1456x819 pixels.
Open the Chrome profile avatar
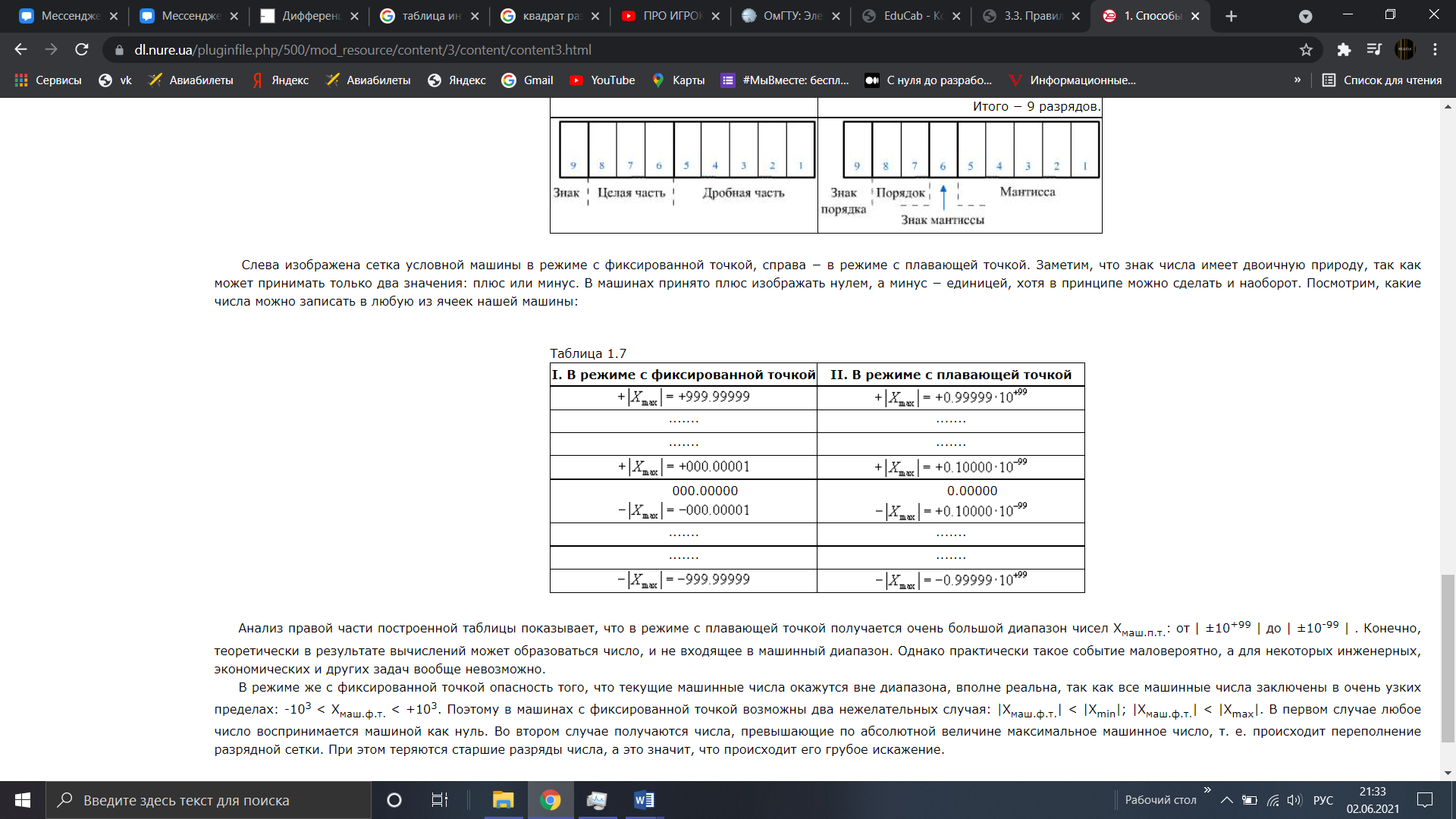(1405, 49)
